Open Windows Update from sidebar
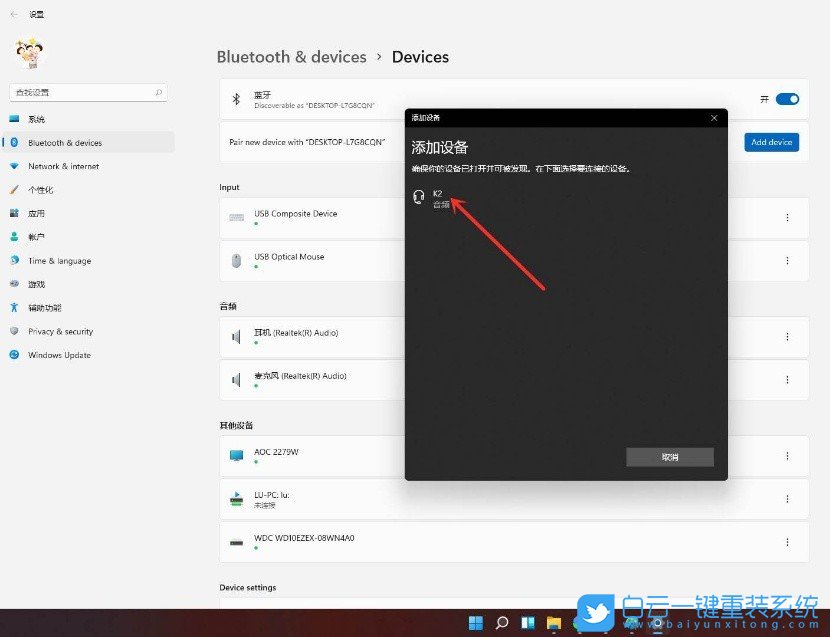This screenshot has height=637, width=830. point(59,355)
